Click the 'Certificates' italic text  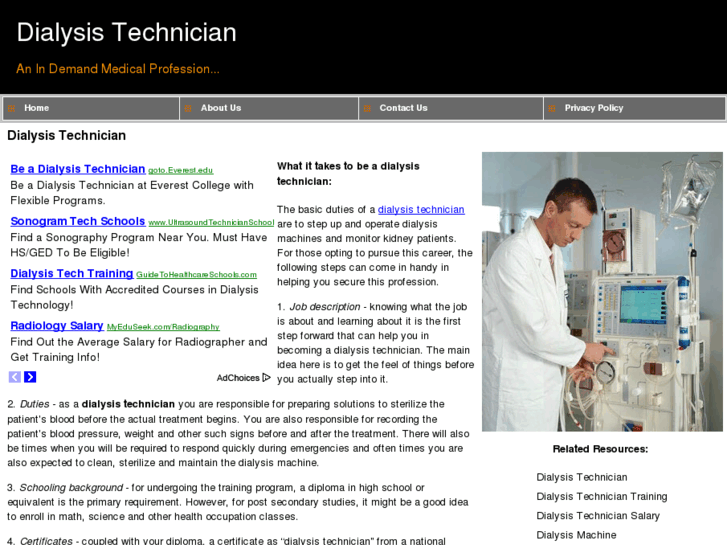(46, 541)
